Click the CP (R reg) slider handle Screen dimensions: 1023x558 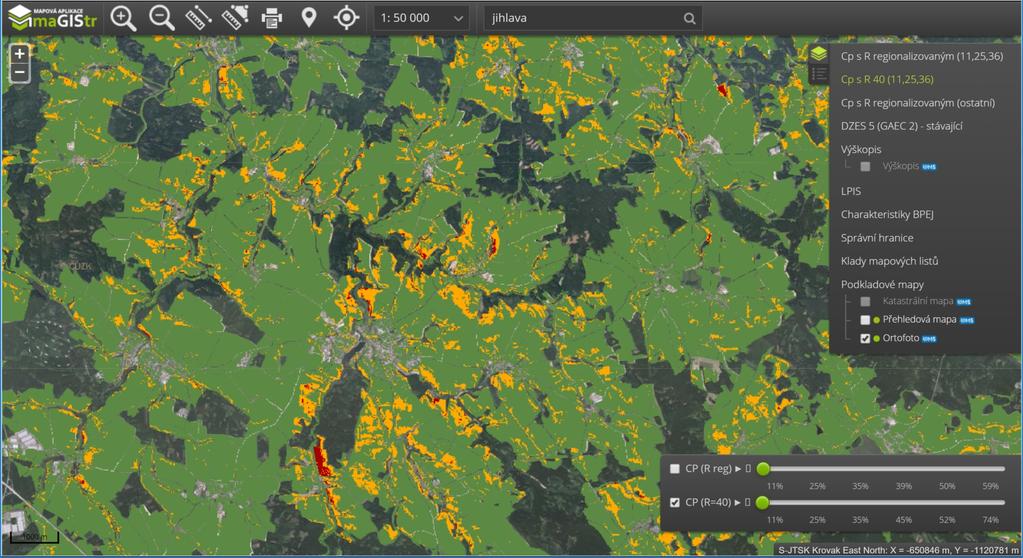tap(763, 469)
